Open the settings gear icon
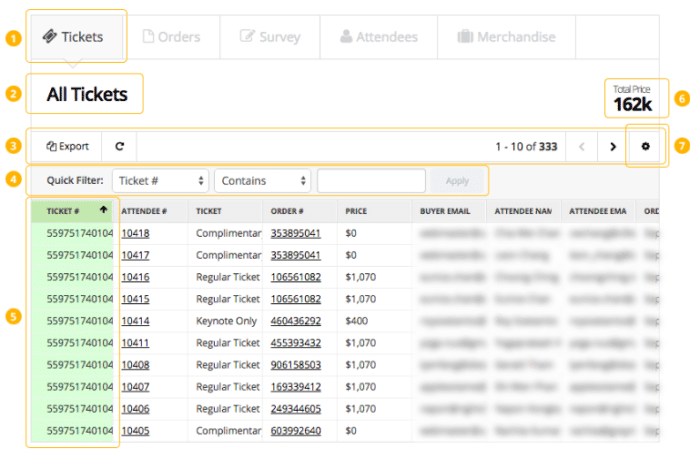The height and width of the screenshot is (459, 700). tap(645, 146)
